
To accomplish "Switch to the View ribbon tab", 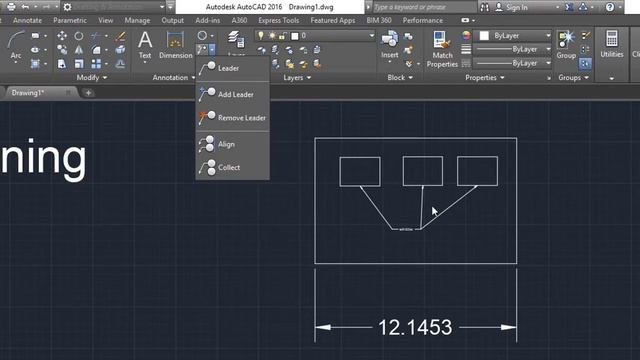I will pyautogui.click(x=105, y=20).
